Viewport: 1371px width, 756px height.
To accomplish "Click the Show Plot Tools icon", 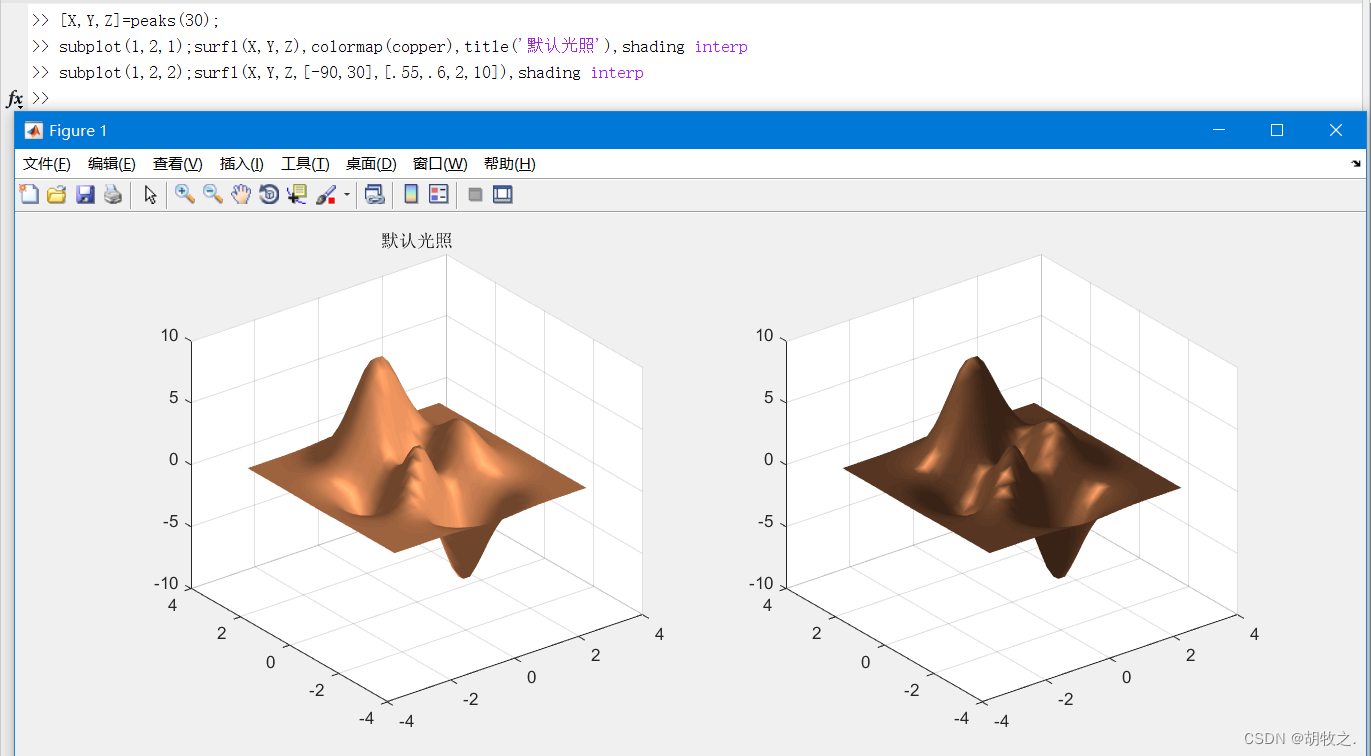I will pos(503,195).
